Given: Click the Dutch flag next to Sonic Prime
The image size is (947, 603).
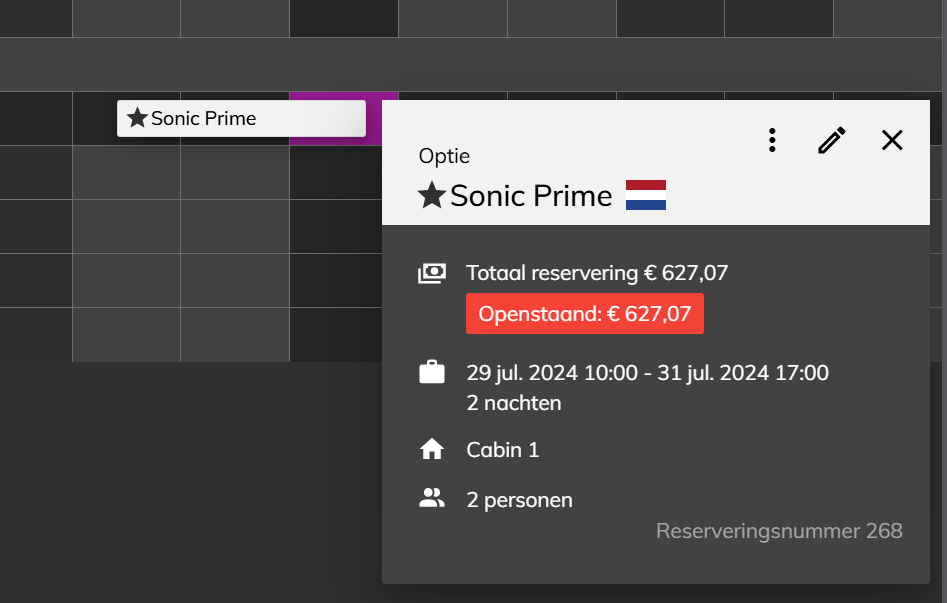Looking at the screenshot, I should pos(646,195).
